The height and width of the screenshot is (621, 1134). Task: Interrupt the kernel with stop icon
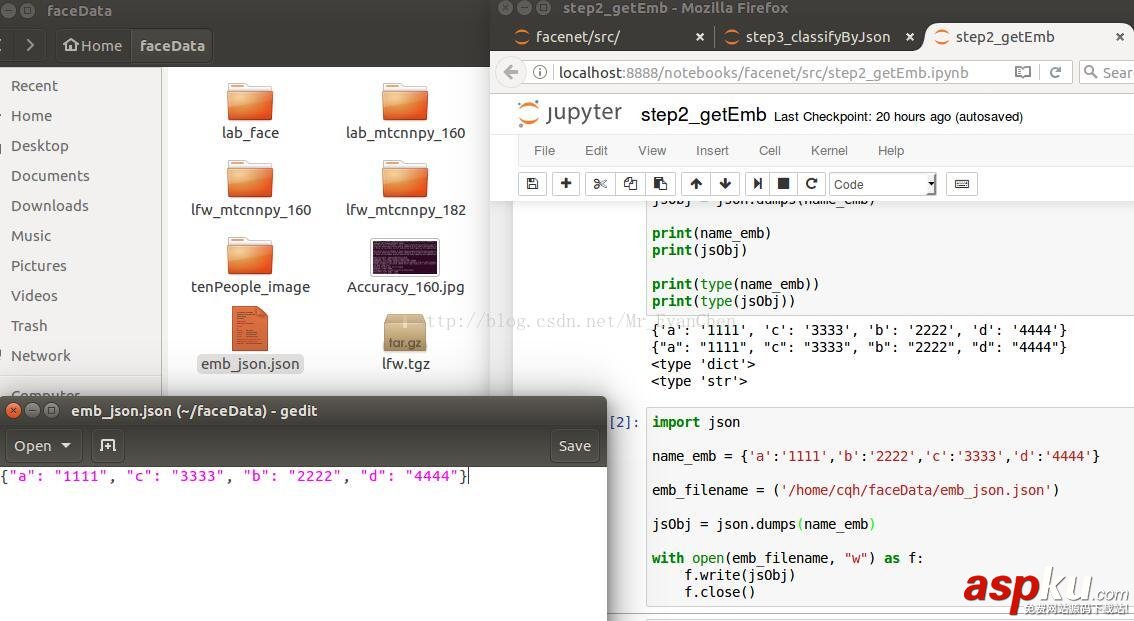[784, 184]
